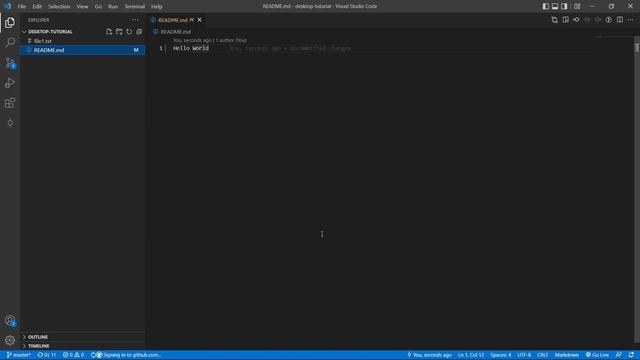
Task: Toggle the bottom Panel visibility
Action: tap(555, 6)
